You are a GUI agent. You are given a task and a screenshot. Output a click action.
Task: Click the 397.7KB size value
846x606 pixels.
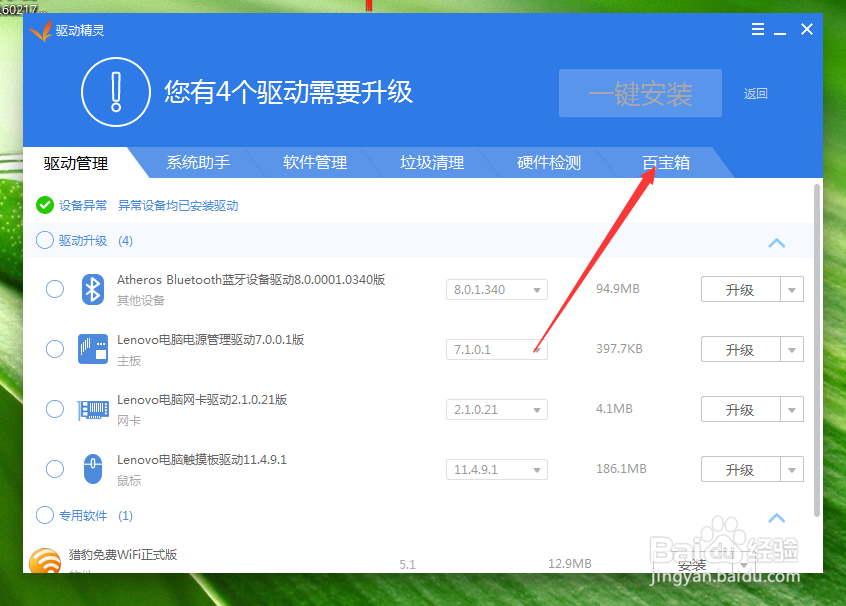click(x=619, y=349)
